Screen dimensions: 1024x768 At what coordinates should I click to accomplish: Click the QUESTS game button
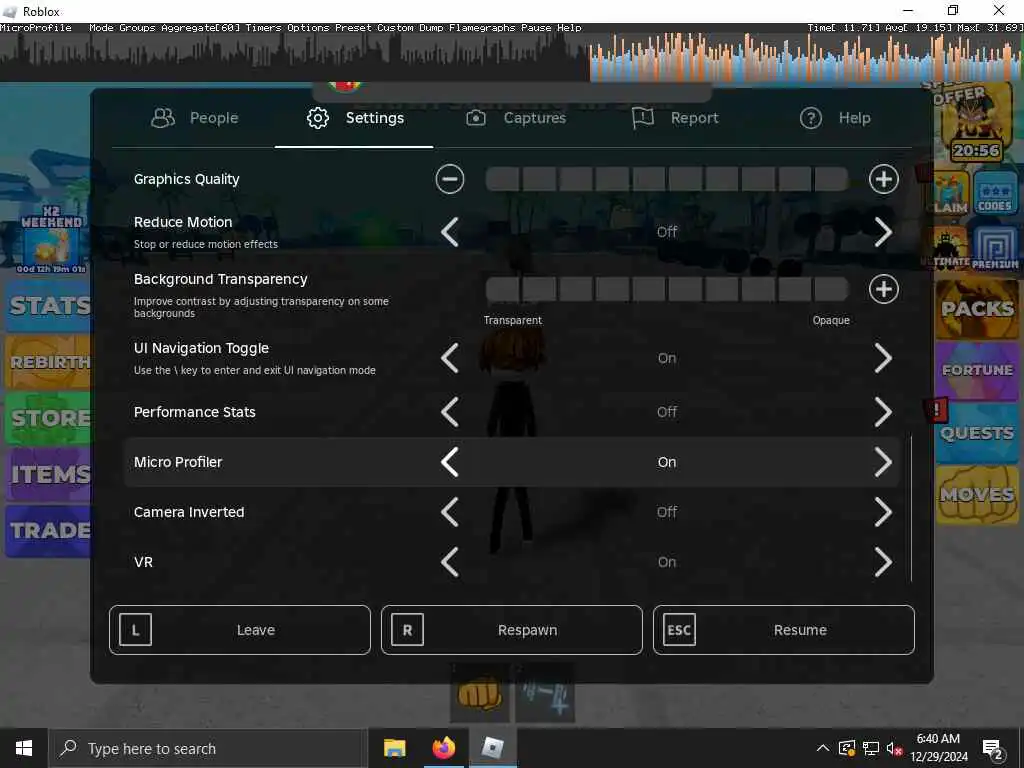[977, 432]
